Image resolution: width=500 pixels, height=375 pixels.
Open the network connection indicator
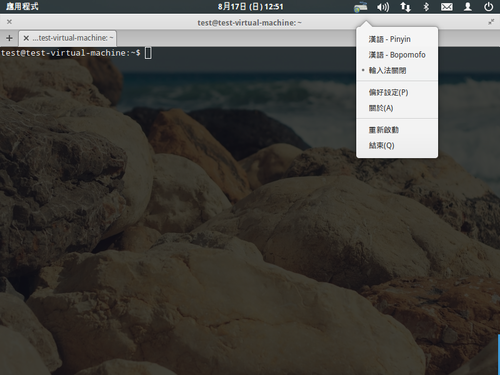click(405, 7)
